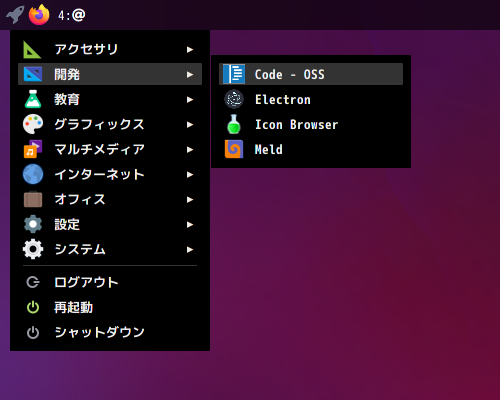The image size is (500, 400).
Task: Click the 設定 blue gear icon
Action: point(33,224)
